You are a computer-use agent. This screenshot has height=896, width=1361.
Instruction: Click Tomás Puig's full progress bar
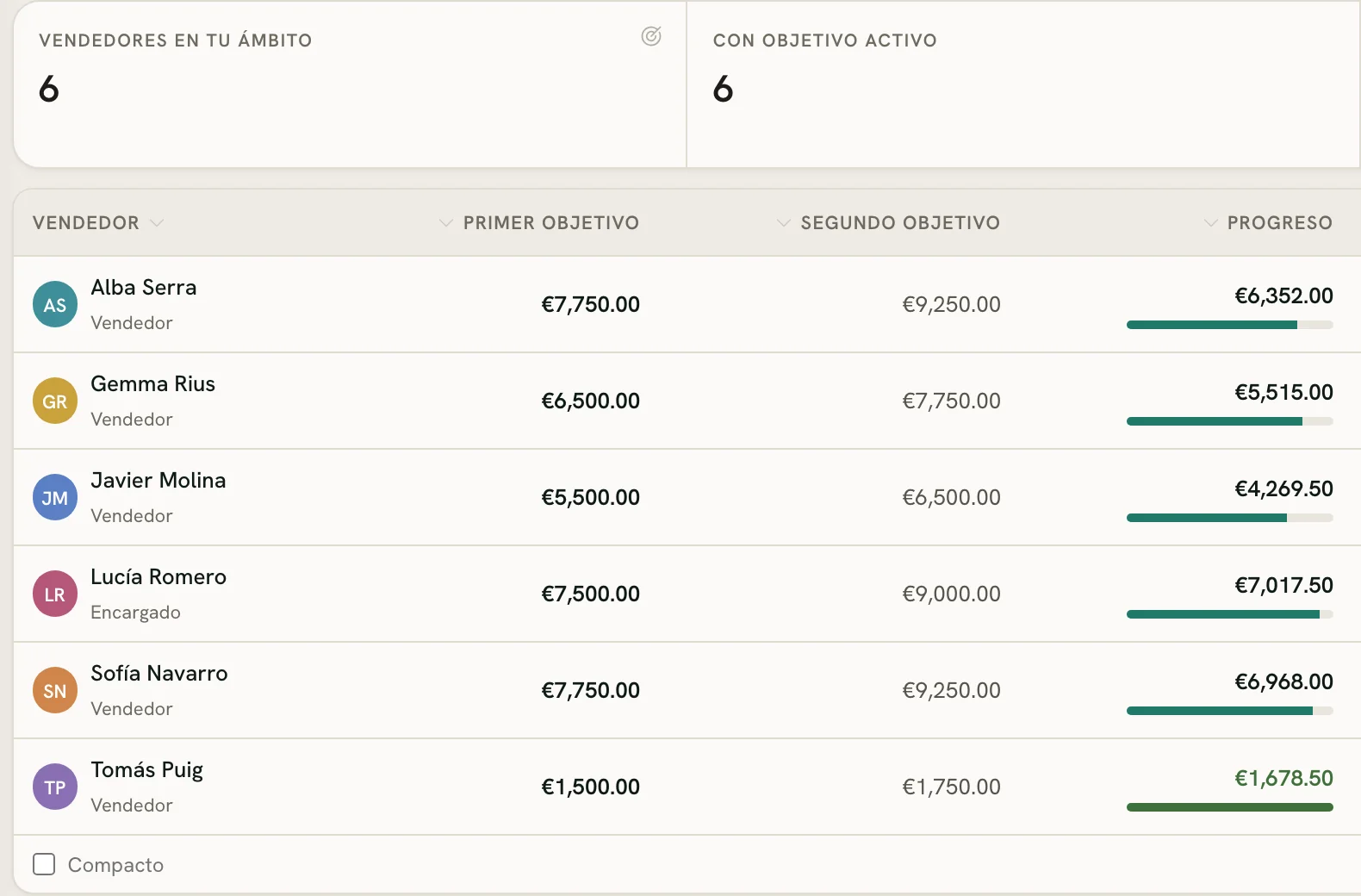[x=1230, y=807]
